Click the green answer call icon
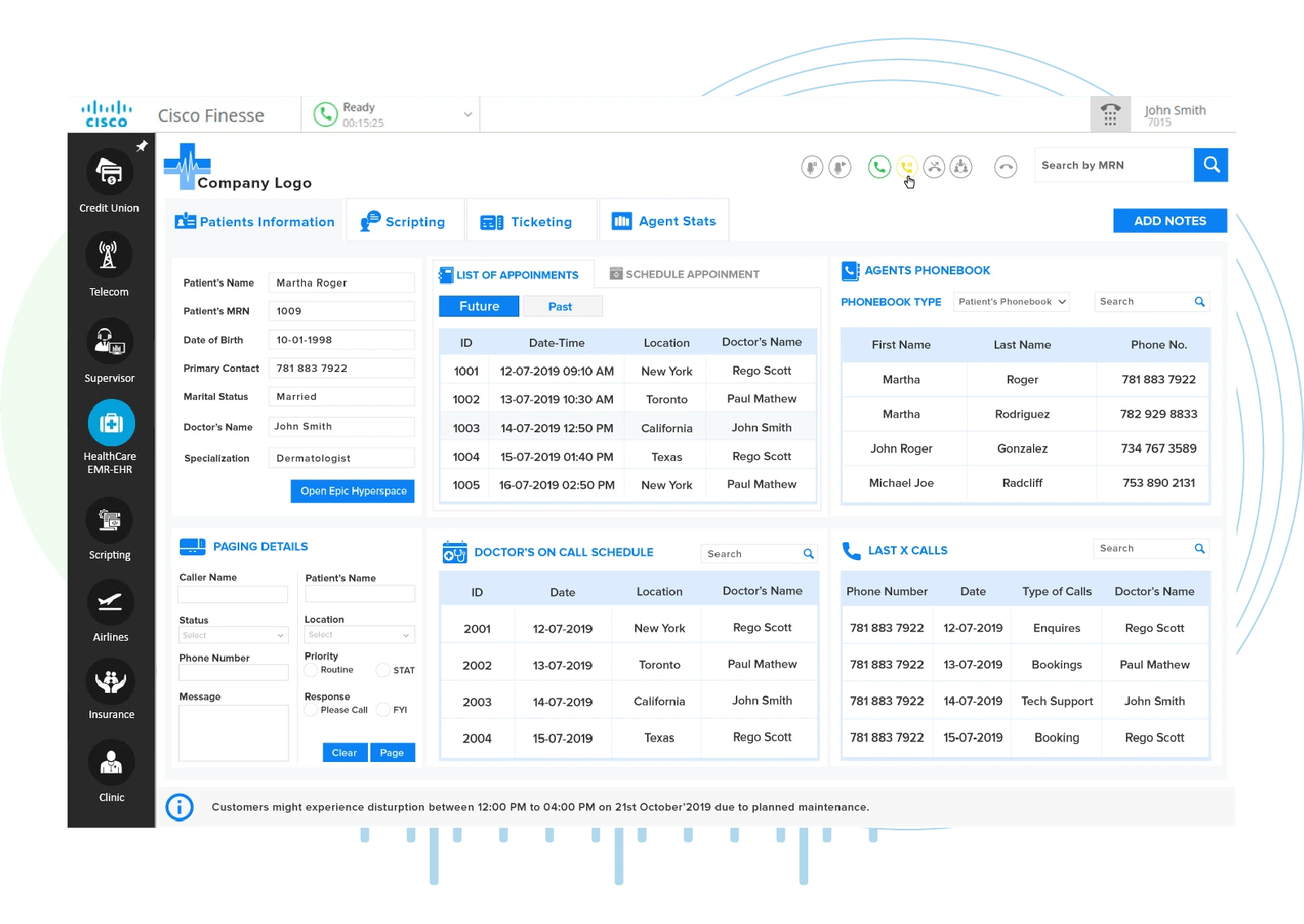 click(x=879, y=167)
